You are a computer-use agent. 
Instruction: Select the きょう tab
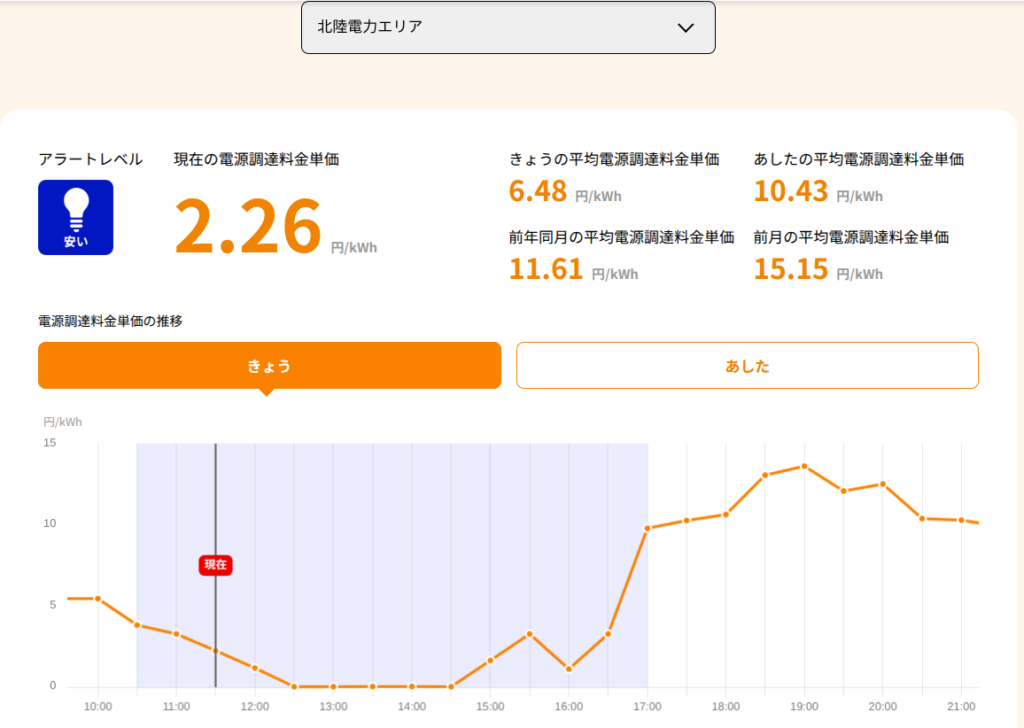[x=270, y=366]
